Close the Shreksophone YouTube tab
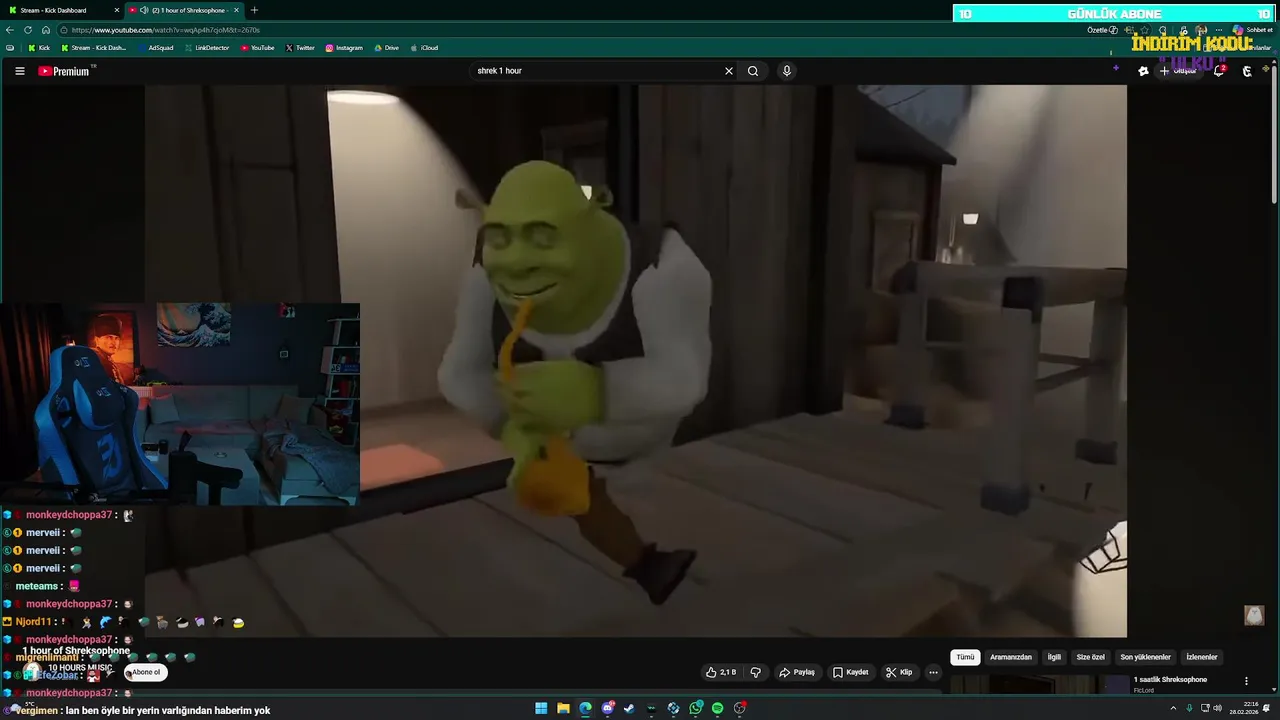Screen dimensions: 1280x720 click(237, 10)
